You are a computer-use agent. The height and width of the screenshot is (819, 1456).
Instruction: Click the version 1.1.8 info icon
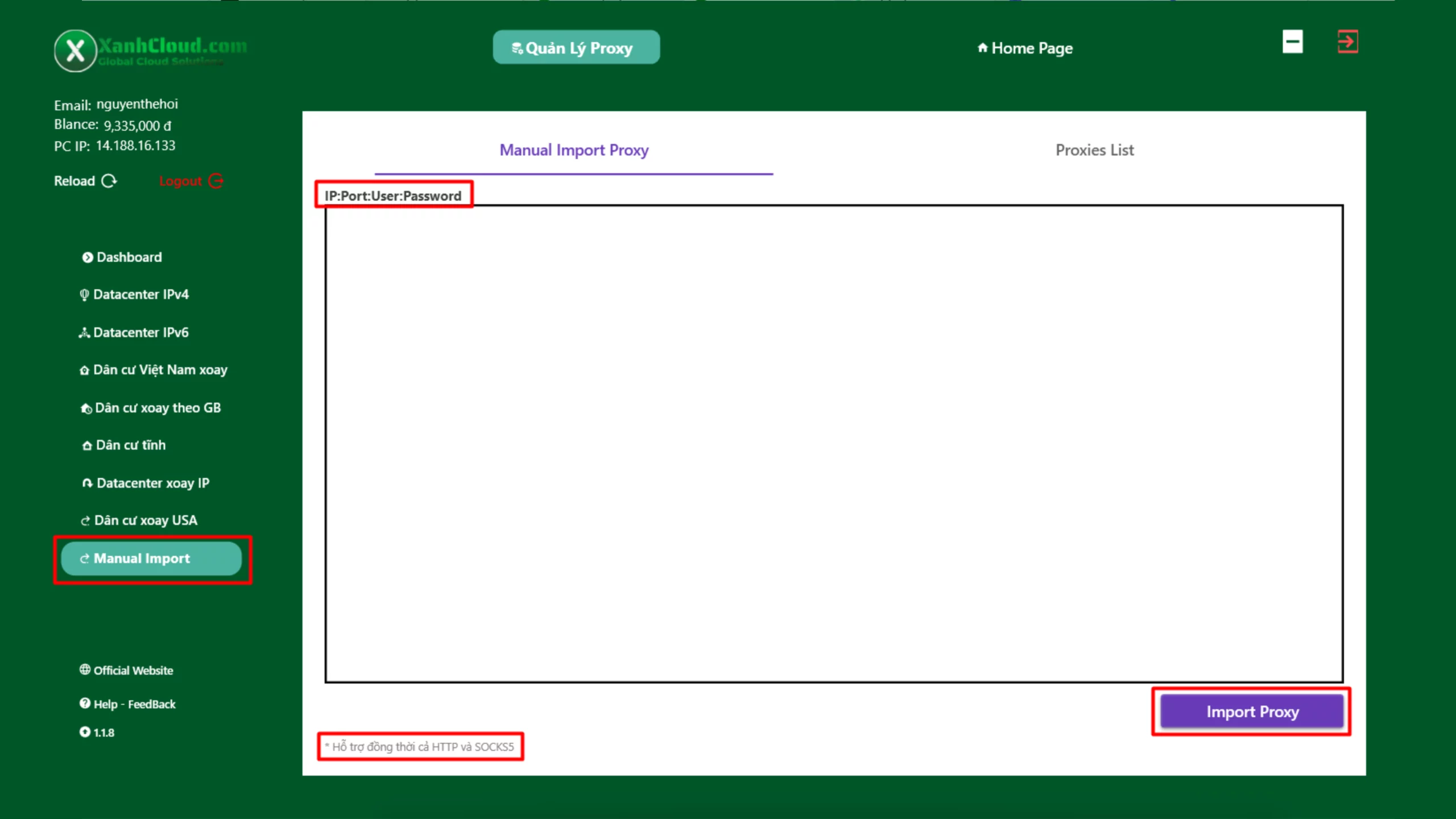tap(85, 732)
